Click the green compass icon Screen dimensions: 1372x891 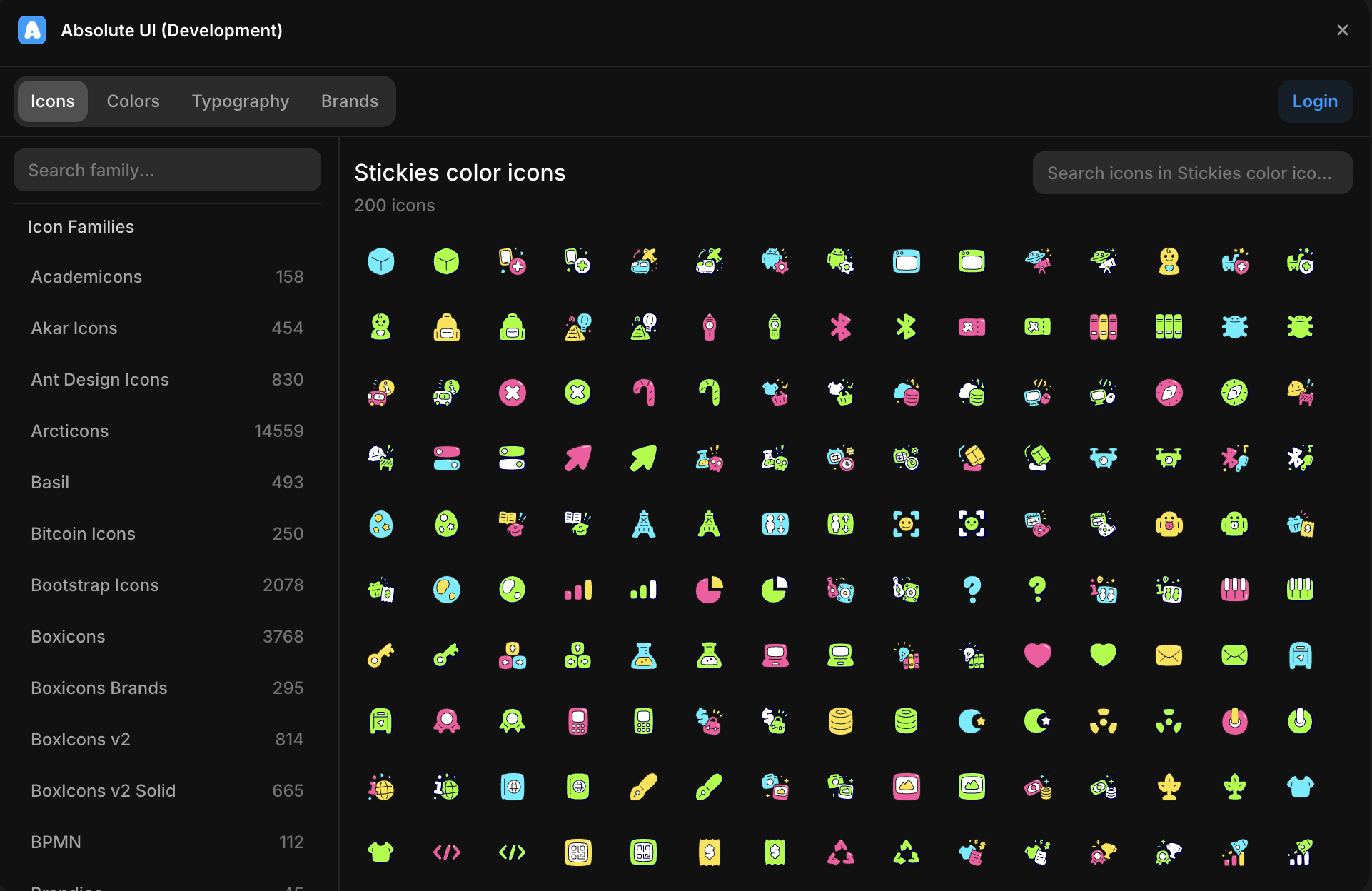pos(1235,393)
